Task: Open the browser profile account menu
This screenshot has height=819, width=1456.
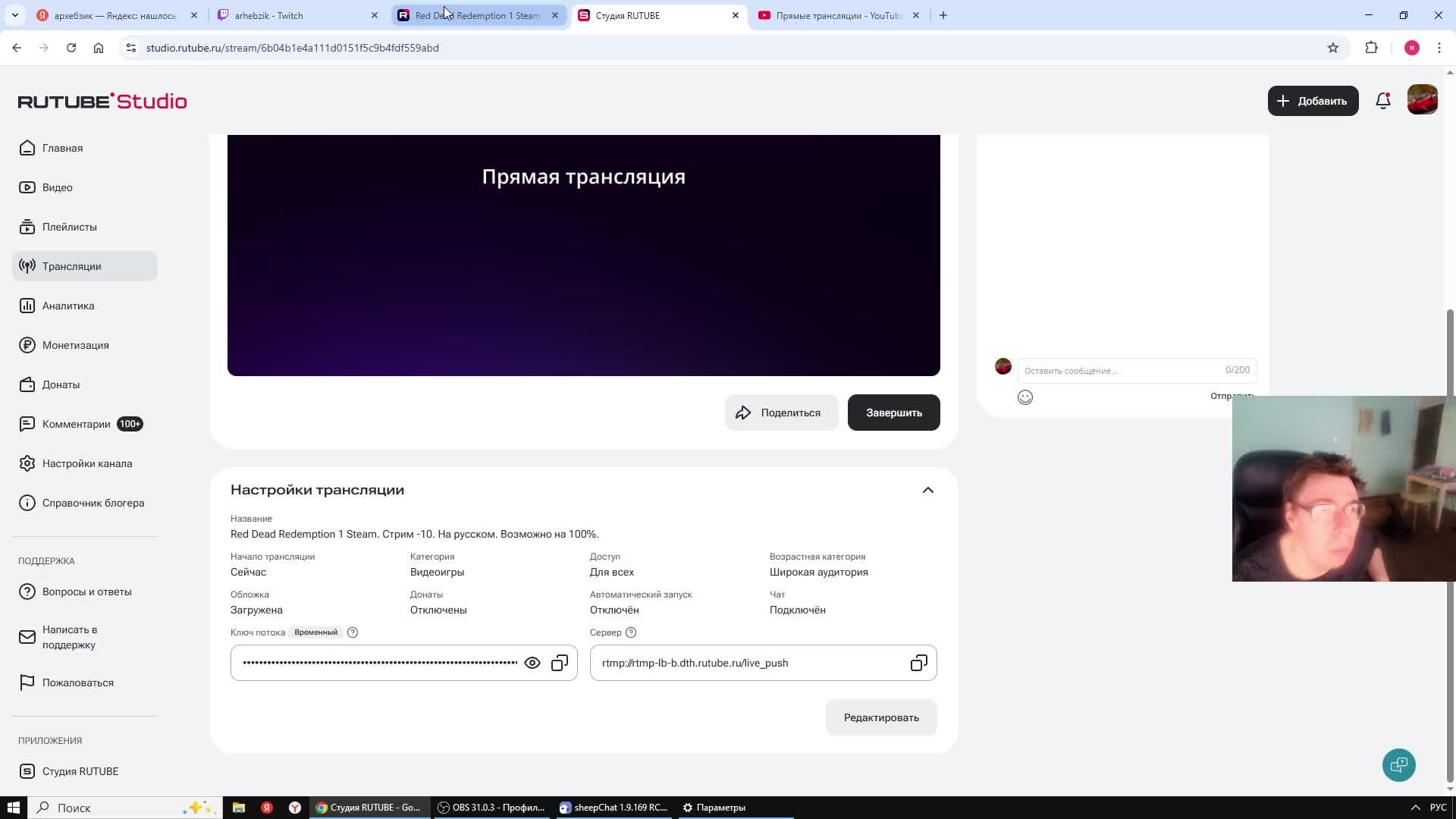Action: [x=1411, y=47]
